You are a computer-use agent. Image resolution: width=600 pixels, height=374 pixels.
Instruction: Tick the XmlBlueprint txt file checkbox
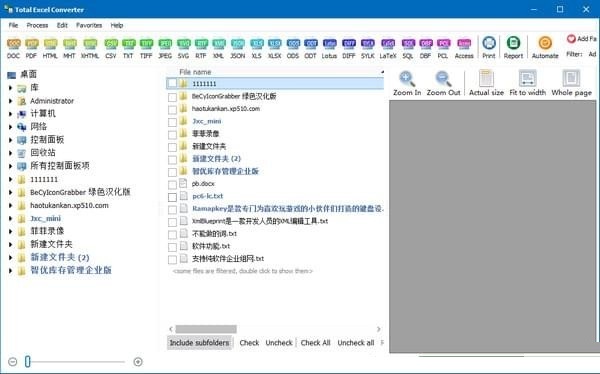pos(172,222)
